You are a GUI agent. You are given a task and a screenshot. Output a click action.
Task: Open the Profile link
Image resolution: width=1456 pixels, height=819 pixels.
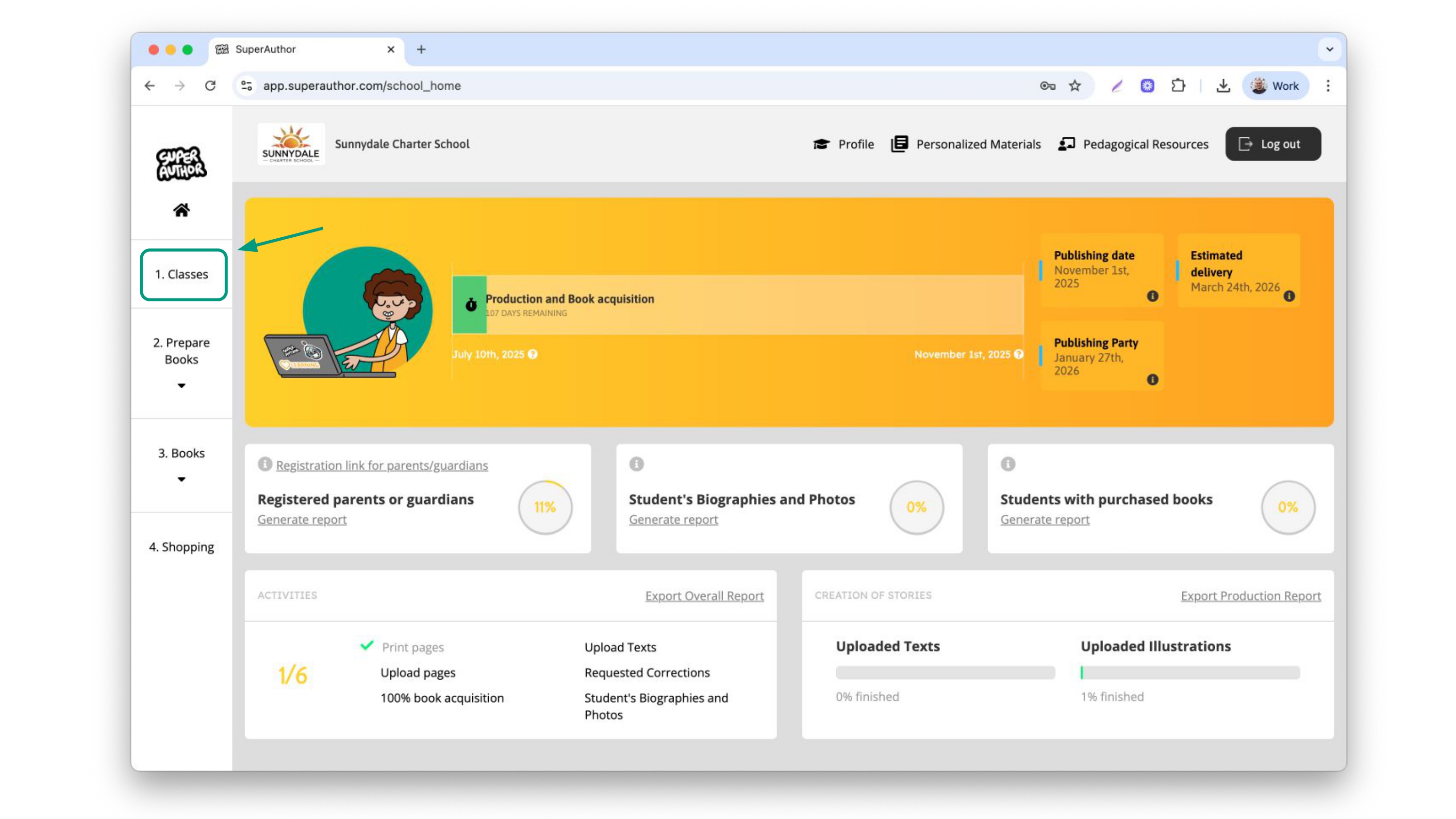pyautogui.click(x=844, y=144)
